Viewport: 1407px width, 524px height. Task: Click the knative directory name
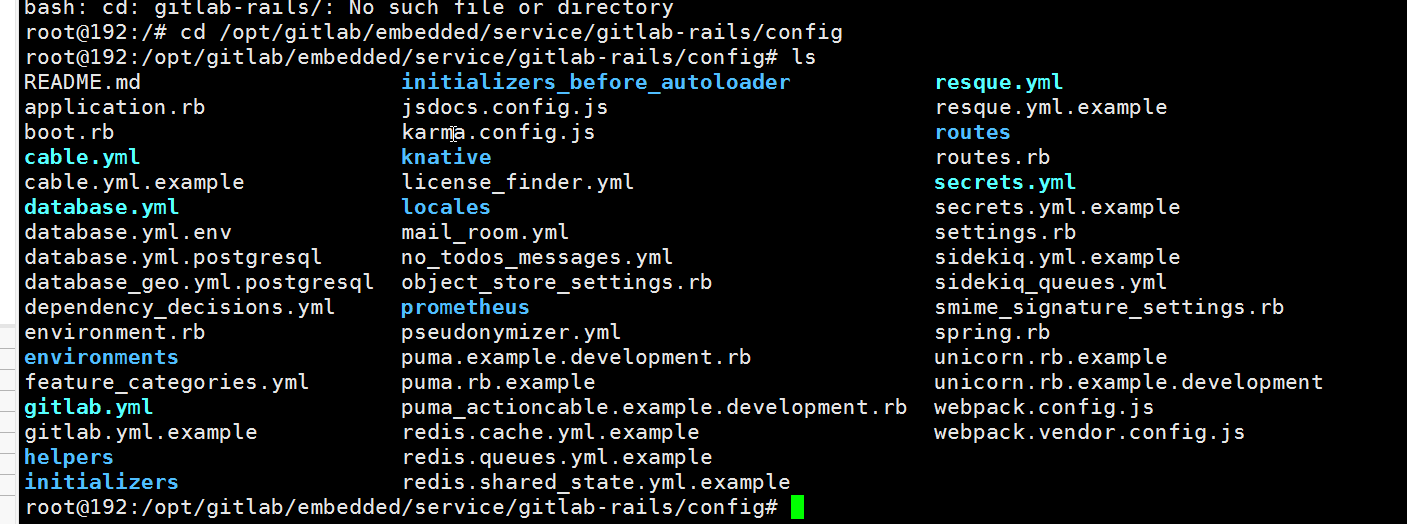(446, 157)
